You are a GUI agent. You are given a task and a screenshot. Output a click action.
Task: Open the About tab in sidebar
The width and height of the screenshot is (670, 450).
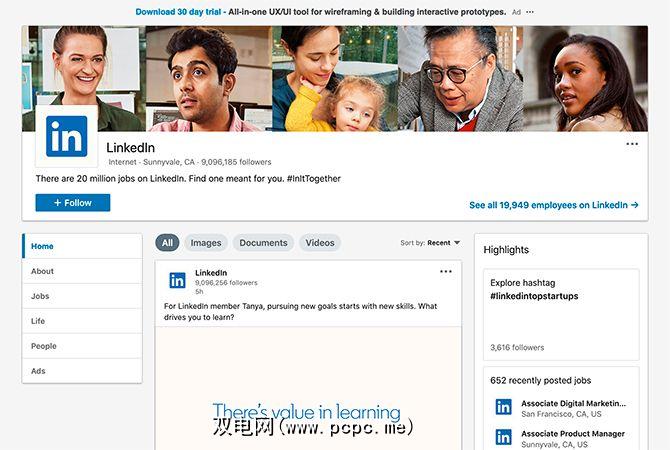point(82,271)
